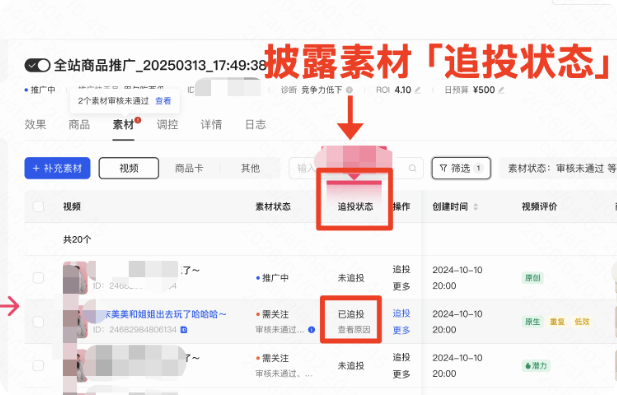Image resolution: width=617 pixels, height=395 pixels.
Task: Switch to the 效果 tab
Action: 35,125
